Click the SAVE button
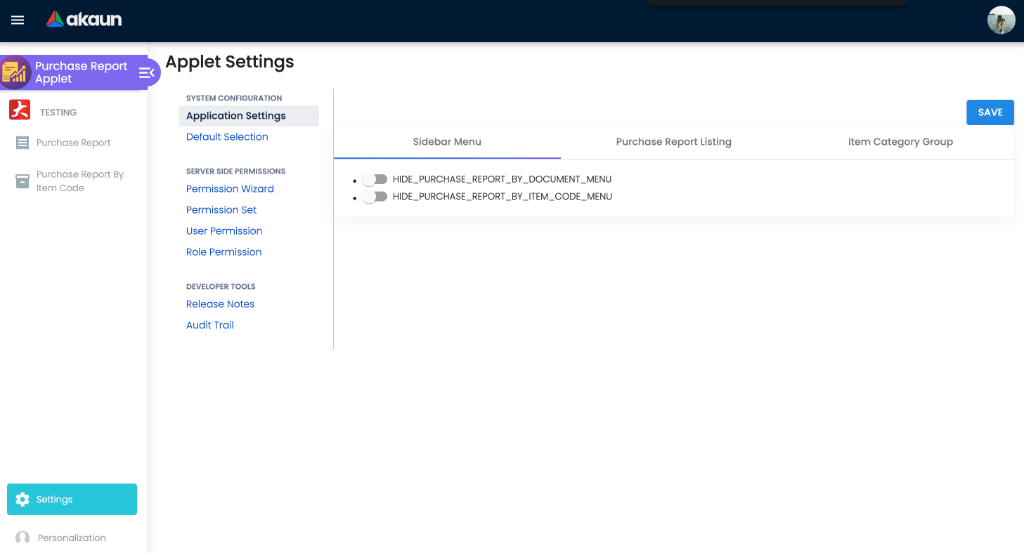Image resolution: width=1024 pixels, height=553 pixels. [990, 112]
